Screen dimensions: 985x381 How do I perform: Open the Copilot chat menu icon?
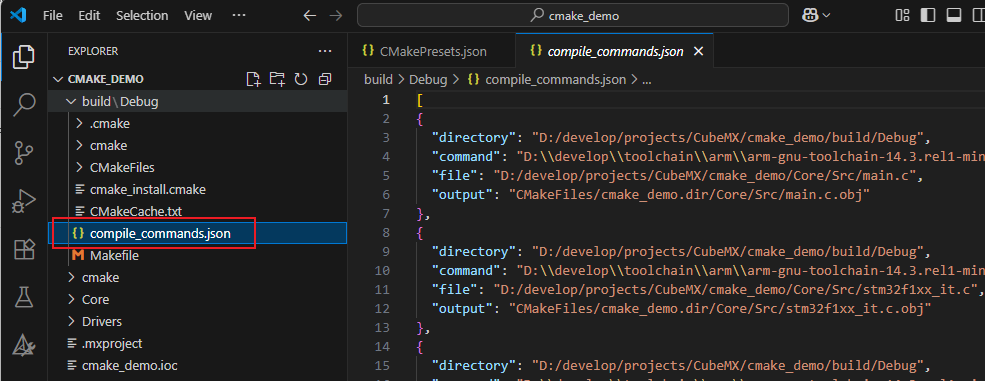(809, 16)
